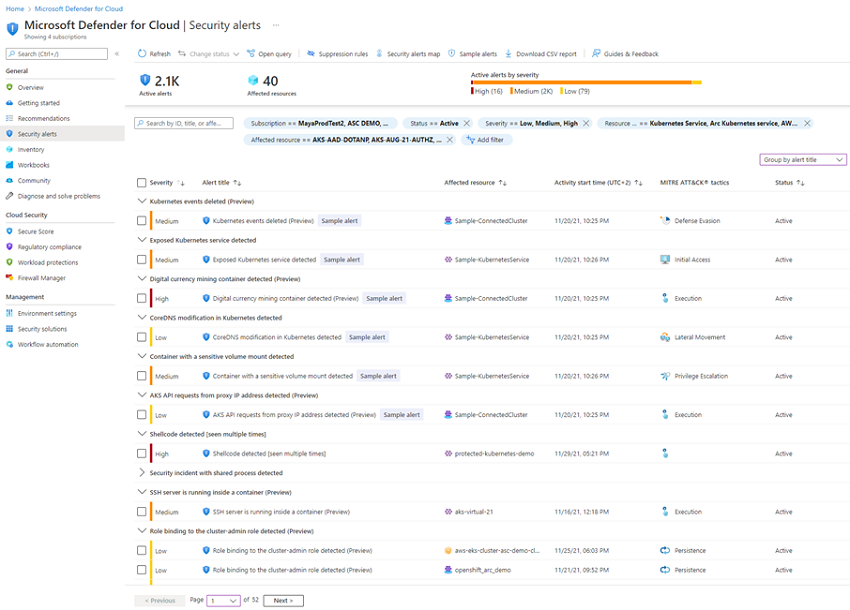Click the Open query toolbar icon
The height and width of the screenshot is (610, 850).
pyautogui.click(x=251, y=54)
